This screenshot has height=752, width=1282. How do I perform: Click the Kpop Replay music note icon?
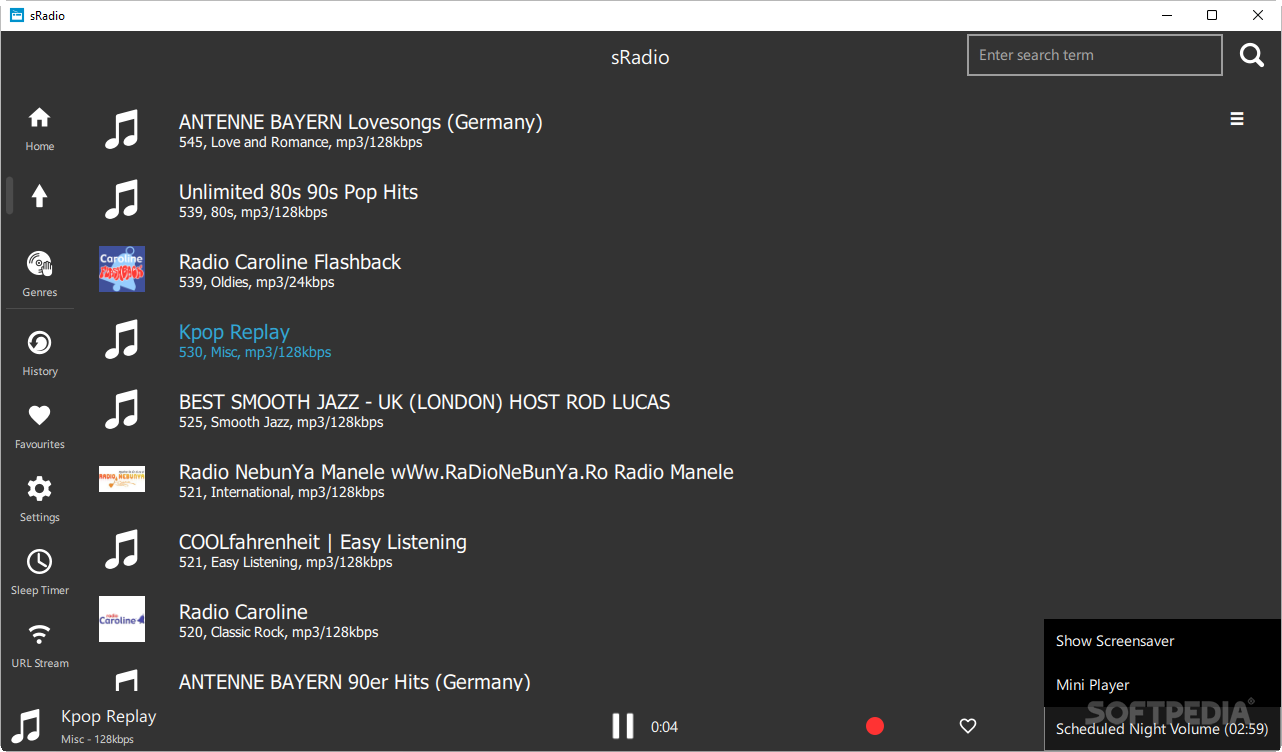coord(122,339)
